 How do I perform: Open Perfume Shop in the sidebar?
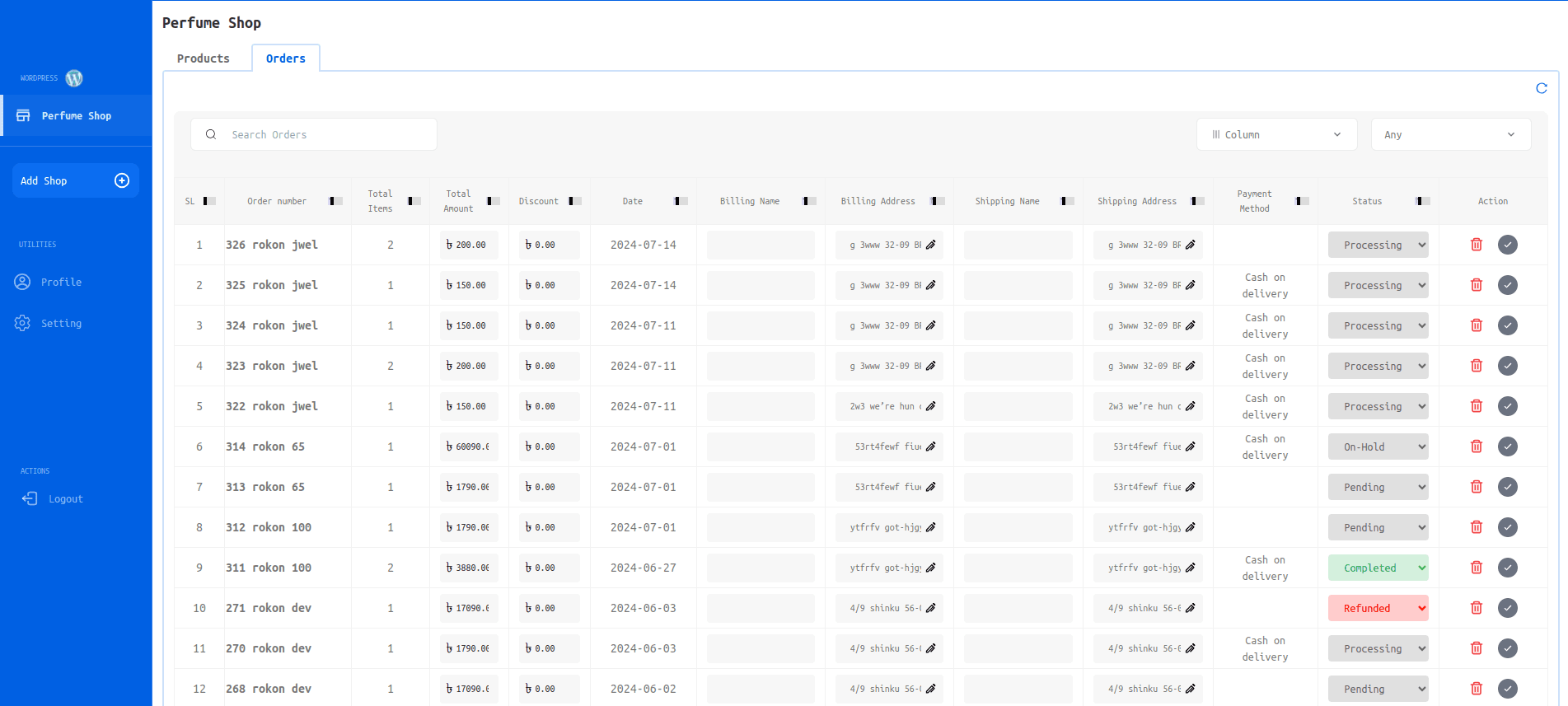pos(76,116)
